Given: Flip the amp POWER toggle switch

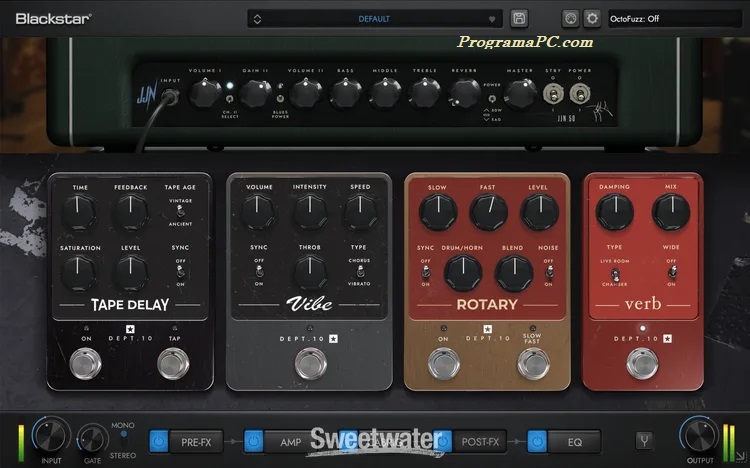Looking at the screenshot, I should (579, 93).
